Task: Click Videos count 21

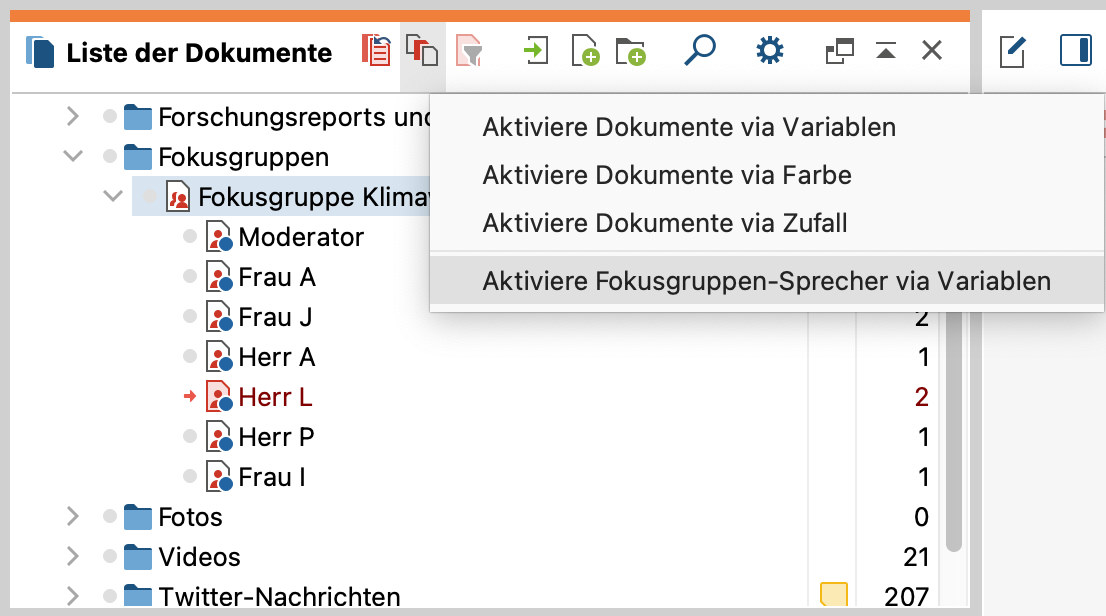Action: 916,557
